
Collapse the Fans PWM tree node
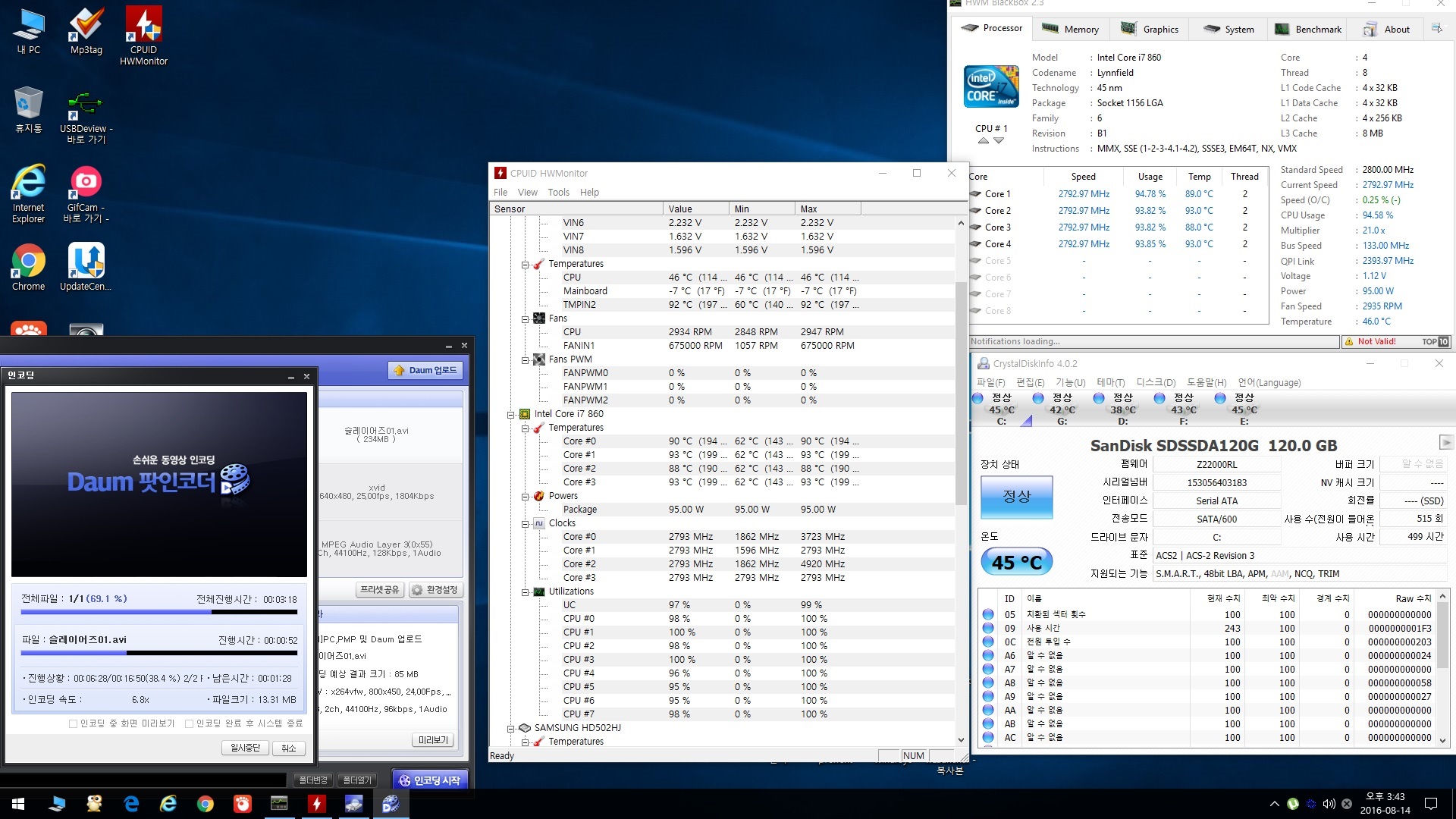point(525,360)
